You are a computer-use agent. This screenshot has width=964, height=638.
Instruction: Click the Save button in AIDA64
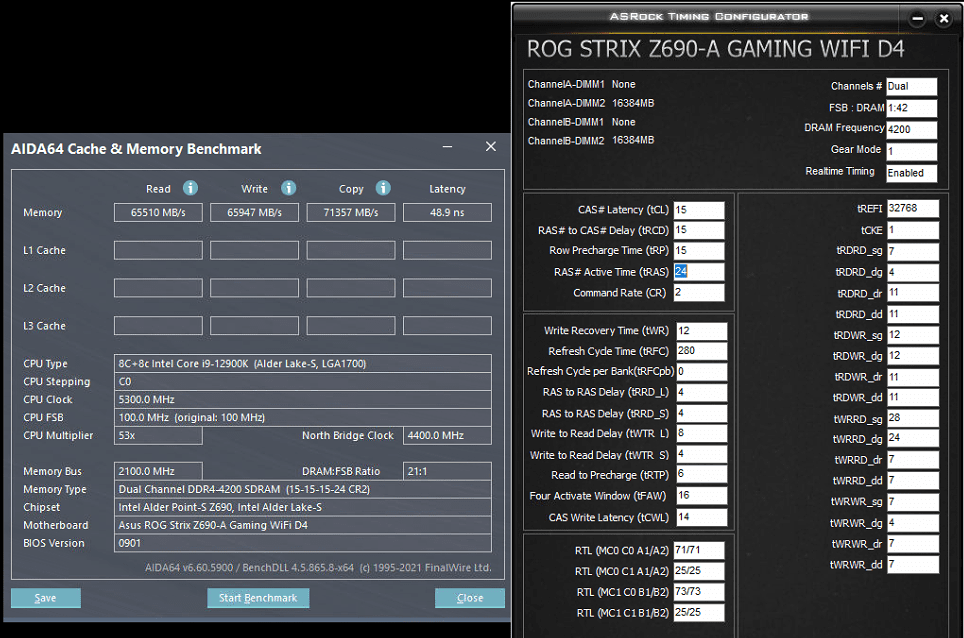click(45, 598)
